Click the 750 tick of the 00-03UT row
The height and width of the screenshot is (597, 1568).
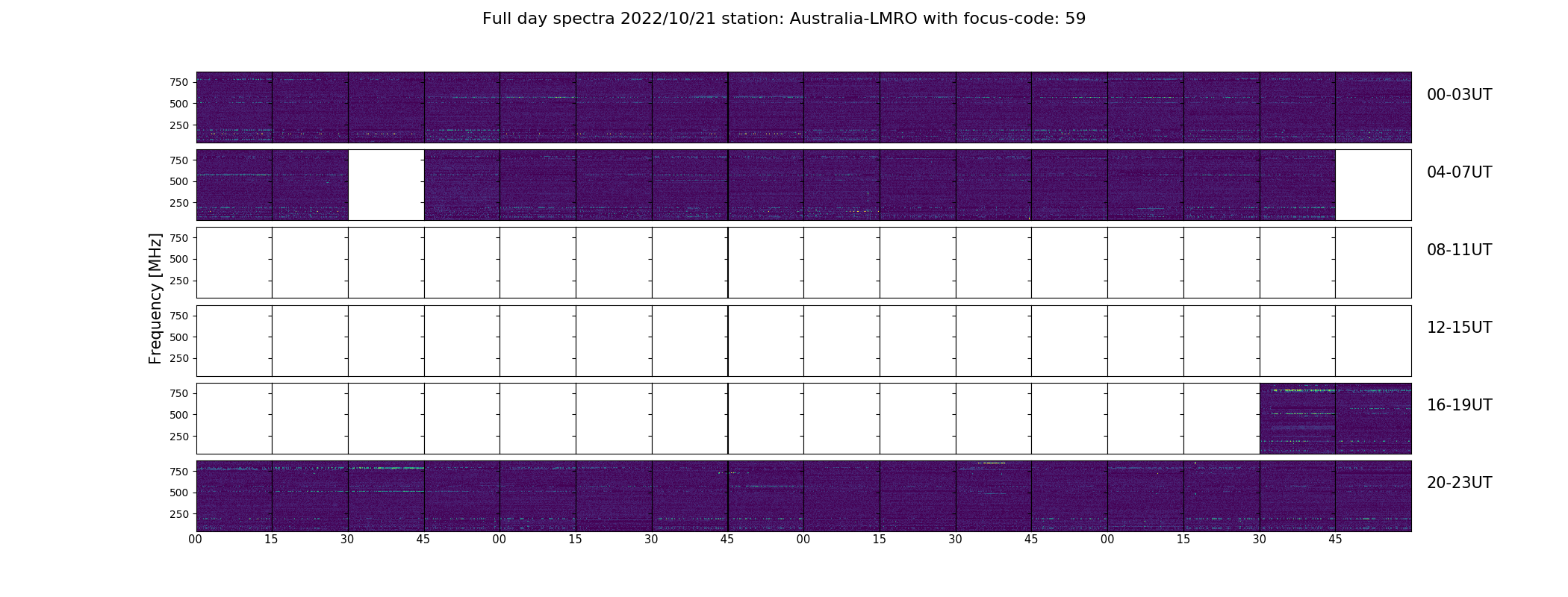tap(179, 82)
